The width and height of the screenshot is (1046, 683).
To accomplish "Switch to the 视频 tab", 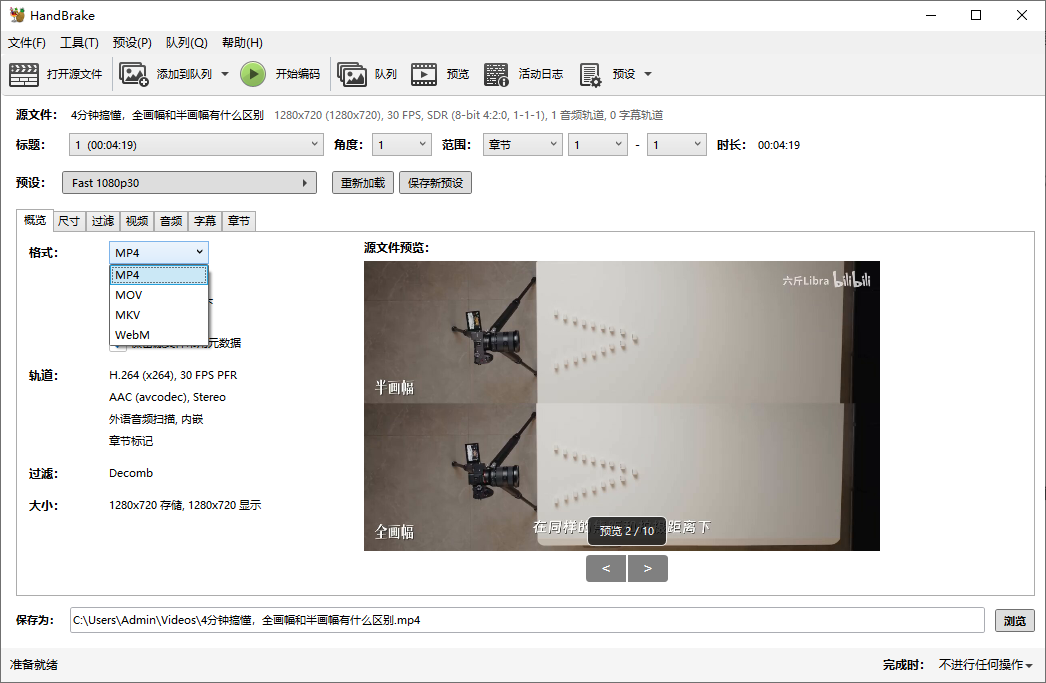I will coord(137,221).
